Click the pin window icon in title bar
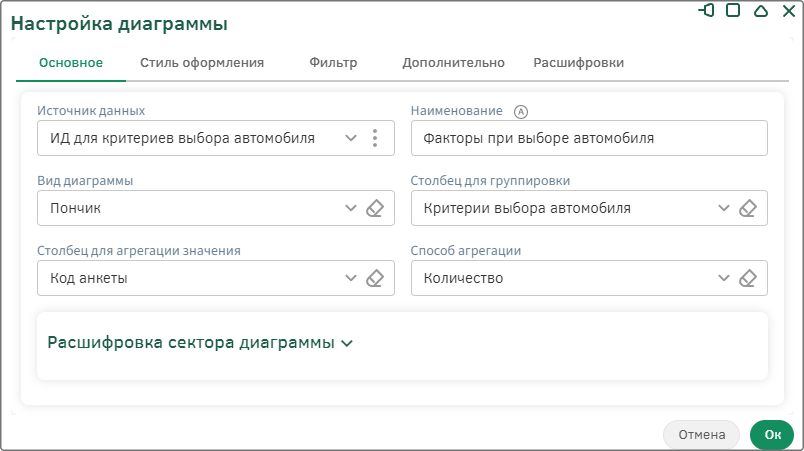The height and width of the screenshot is (451, 804). coord(707,10)
